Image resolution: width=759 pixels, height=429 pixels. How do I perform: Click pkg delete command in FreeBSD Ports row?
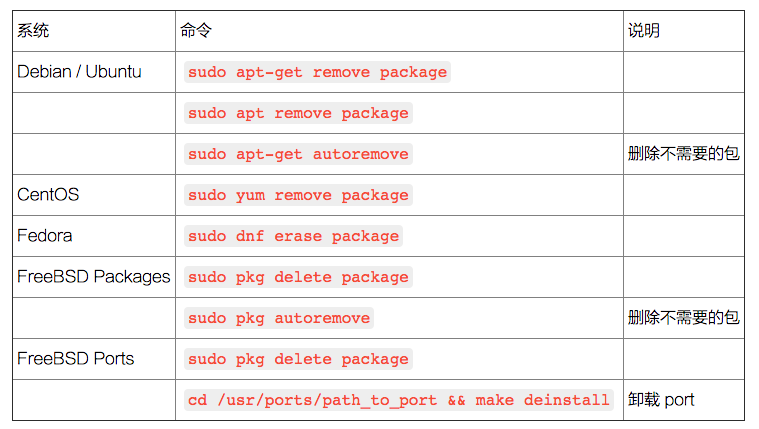coord(298,359)
